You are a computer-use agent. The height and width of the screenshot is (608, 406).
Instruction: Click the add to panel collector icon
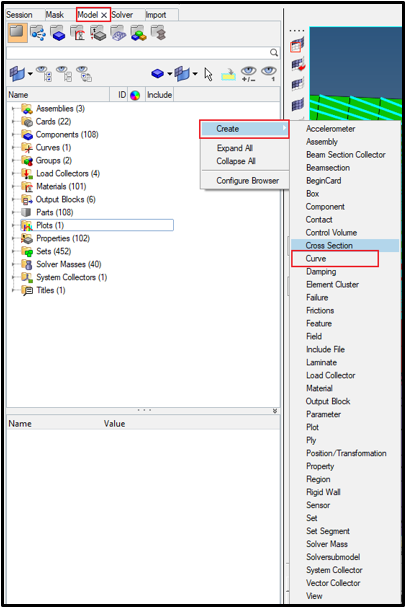(229, 74)
